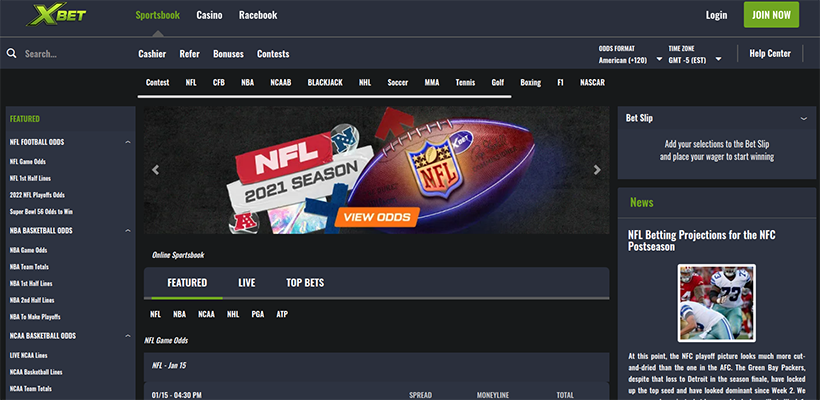
Task: Filter featured odds by NFL
Action: tap(155, 314)
